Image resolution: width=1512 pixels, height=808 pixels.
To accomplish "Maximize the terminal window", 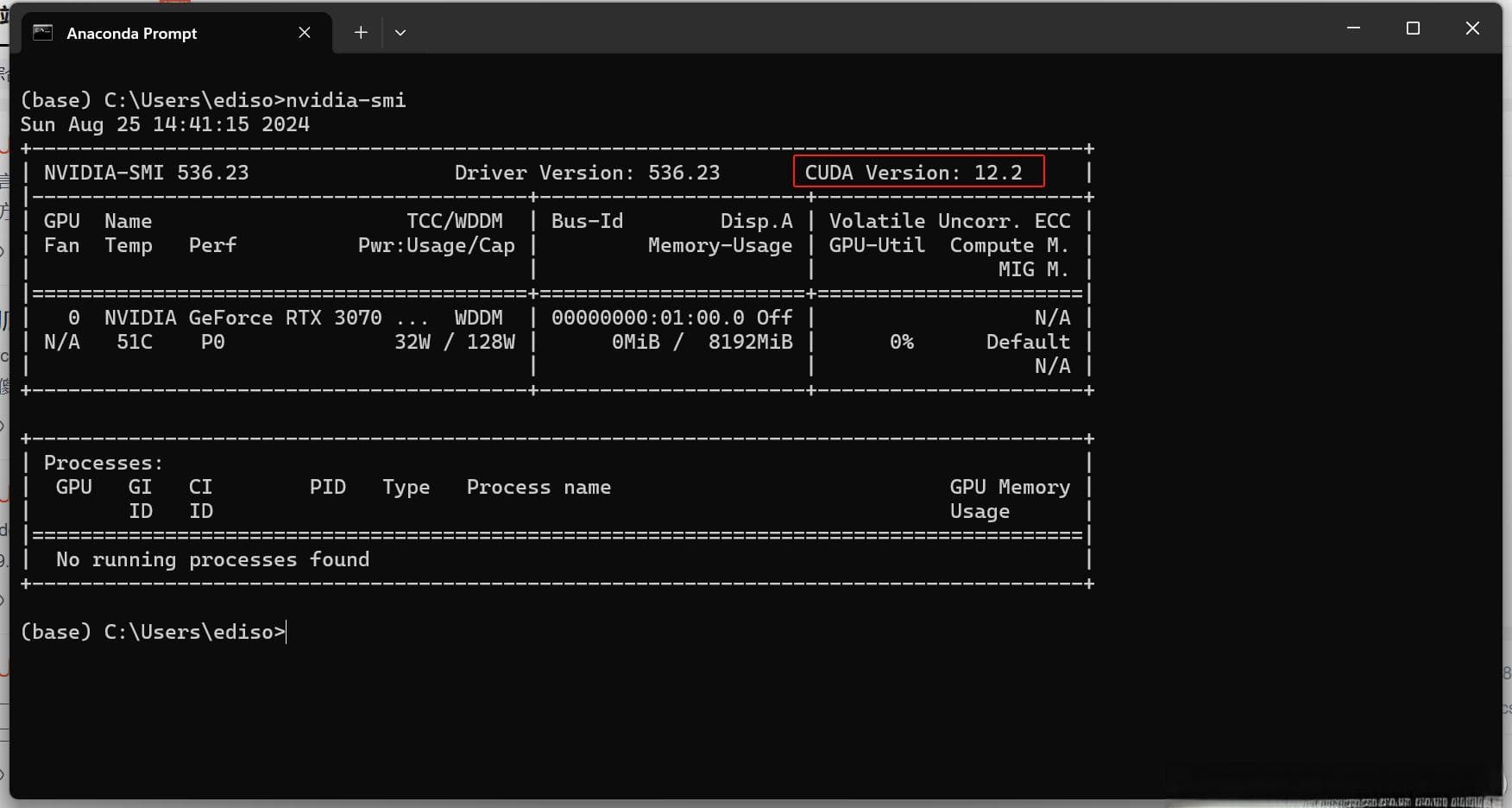I will click(x=1413, y=28).
